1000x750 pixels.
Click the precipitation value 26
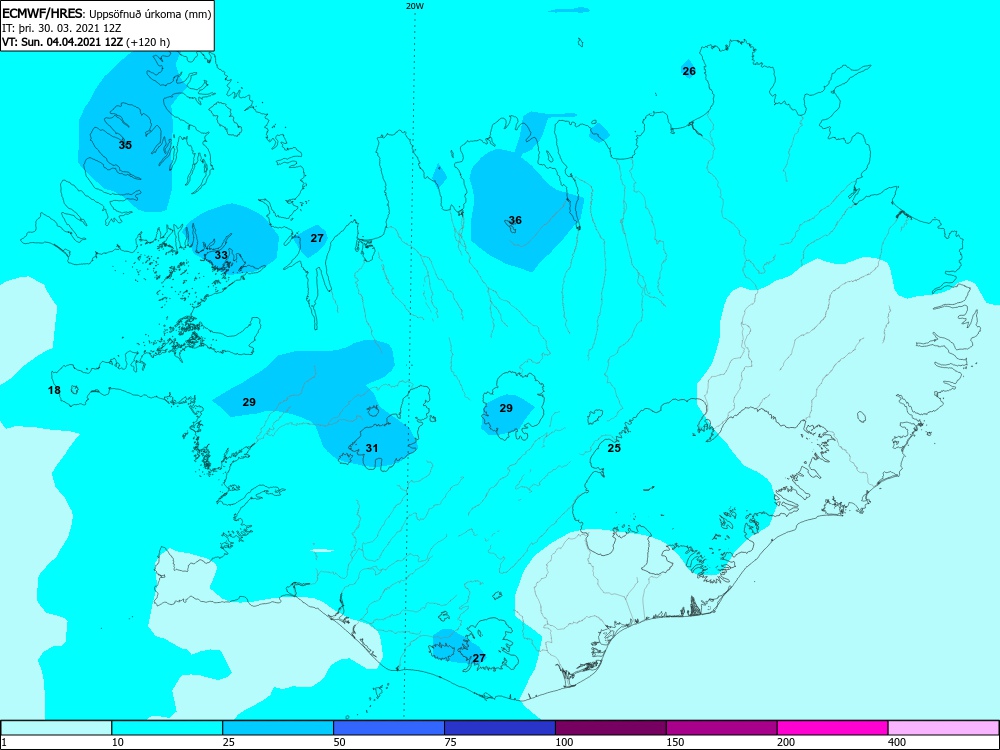(689, 71)
